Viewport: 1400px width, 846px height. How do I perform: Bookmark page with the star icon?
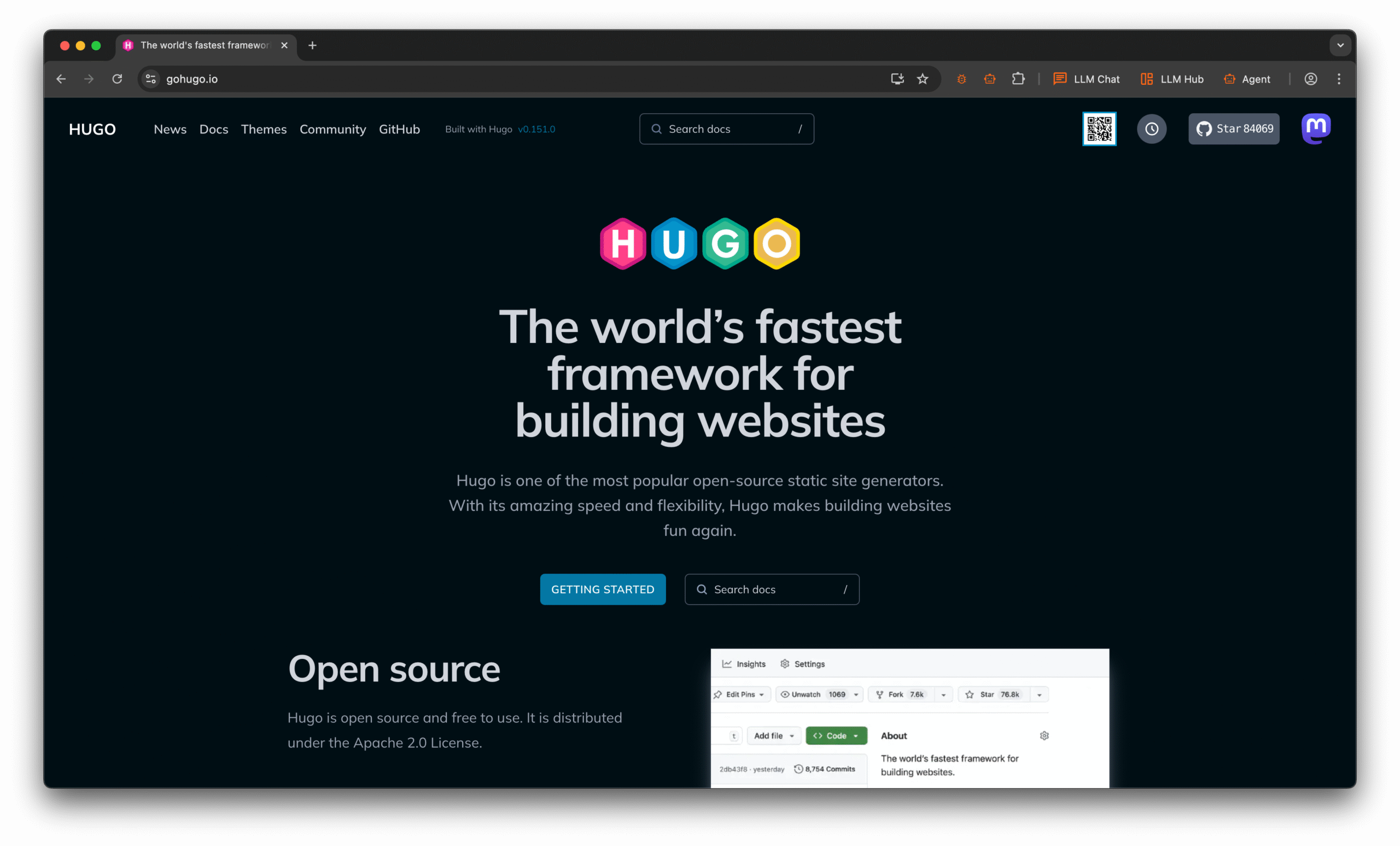(x=922, y=79)
